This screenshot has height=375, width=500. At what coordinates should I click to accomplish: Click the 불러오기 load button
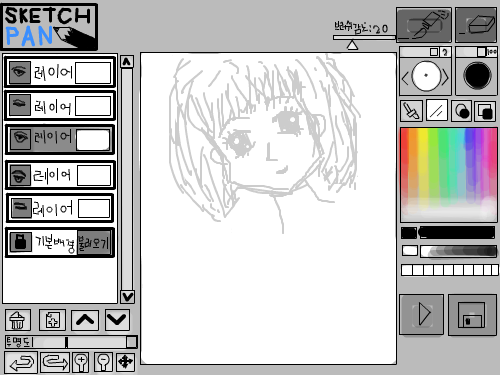(x=94, y=243)
